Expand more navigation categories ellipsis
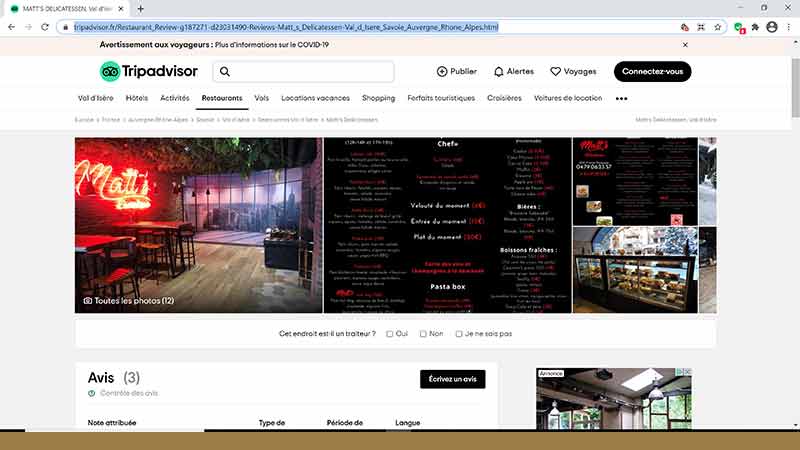 621,98
